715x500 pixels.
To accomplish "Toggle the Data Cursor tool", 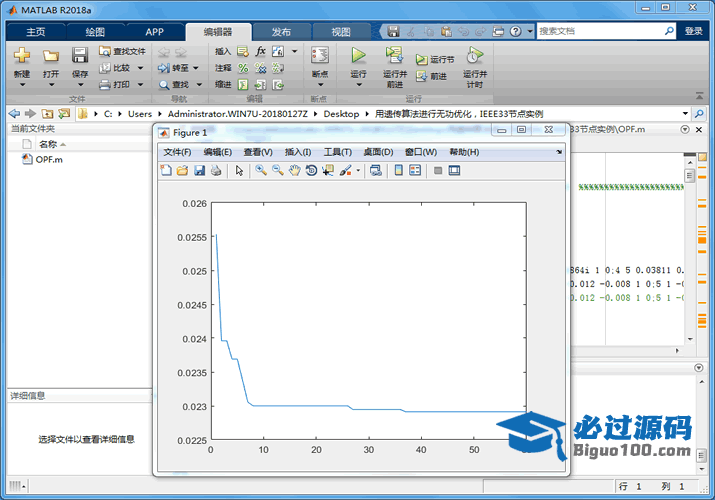I will point(328,171).
